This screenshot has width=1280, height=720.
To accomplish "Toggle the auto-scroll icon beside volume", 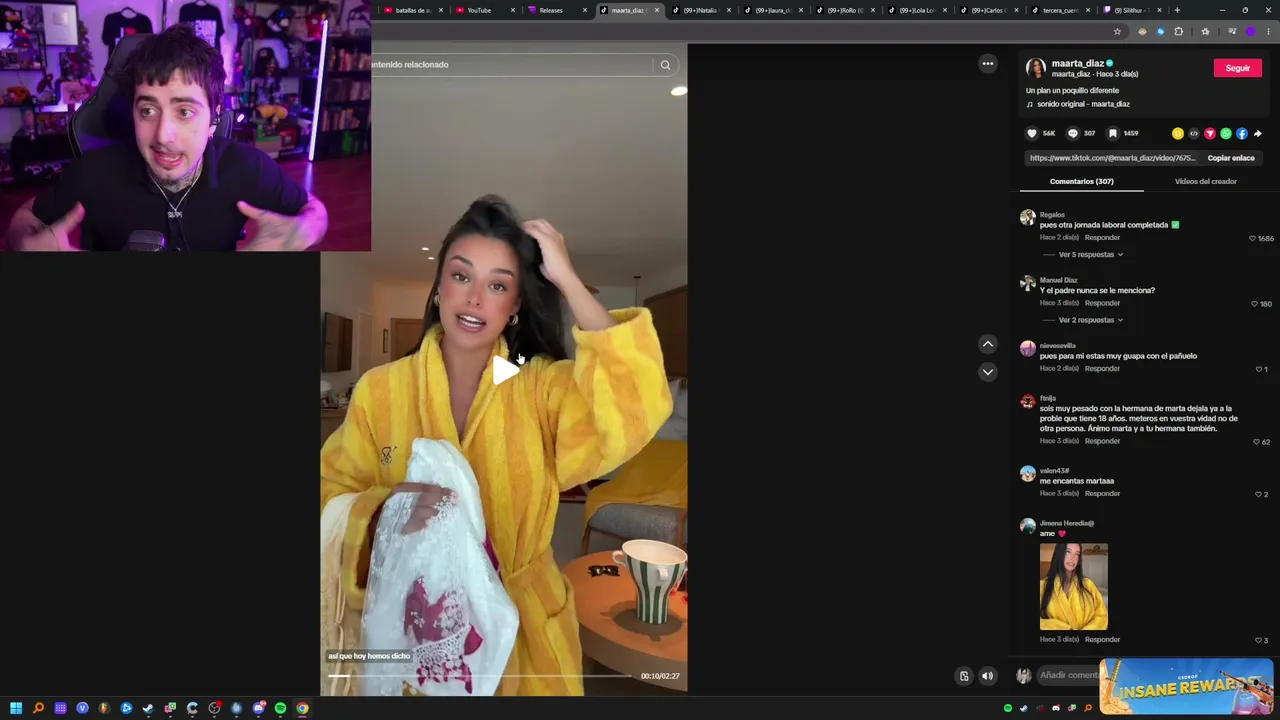I will pyautogui.click(x=964, y=676).
